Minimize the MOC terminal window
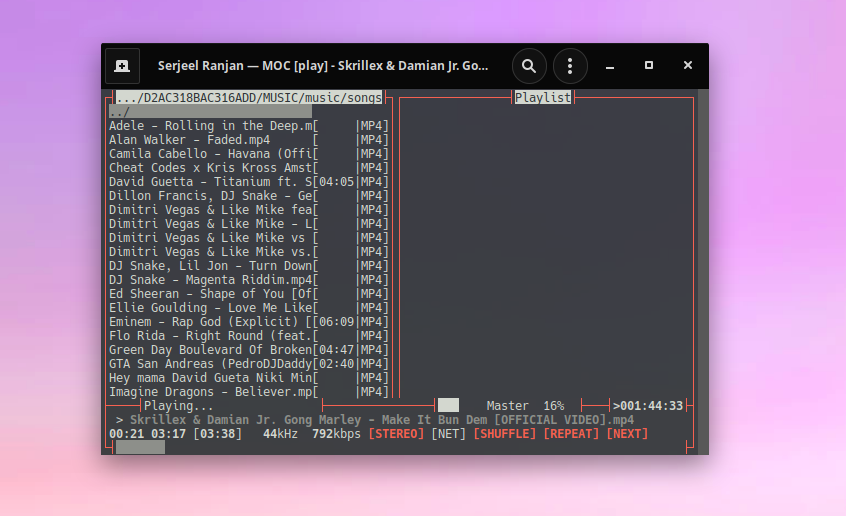This screenshot has height=516, width=846. coord(610,66)
